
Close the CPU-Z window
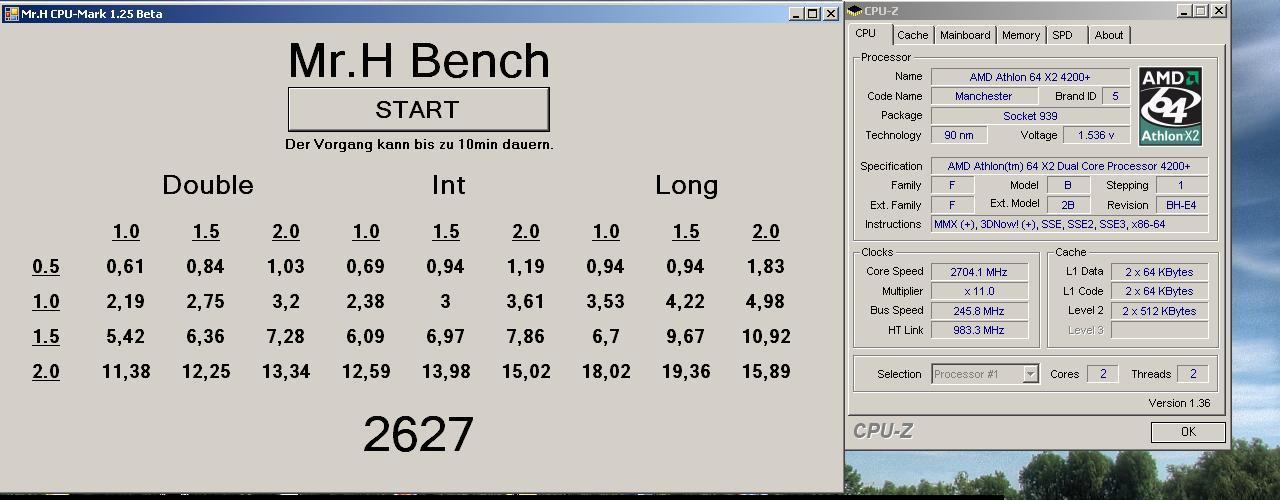point(1219,11)
